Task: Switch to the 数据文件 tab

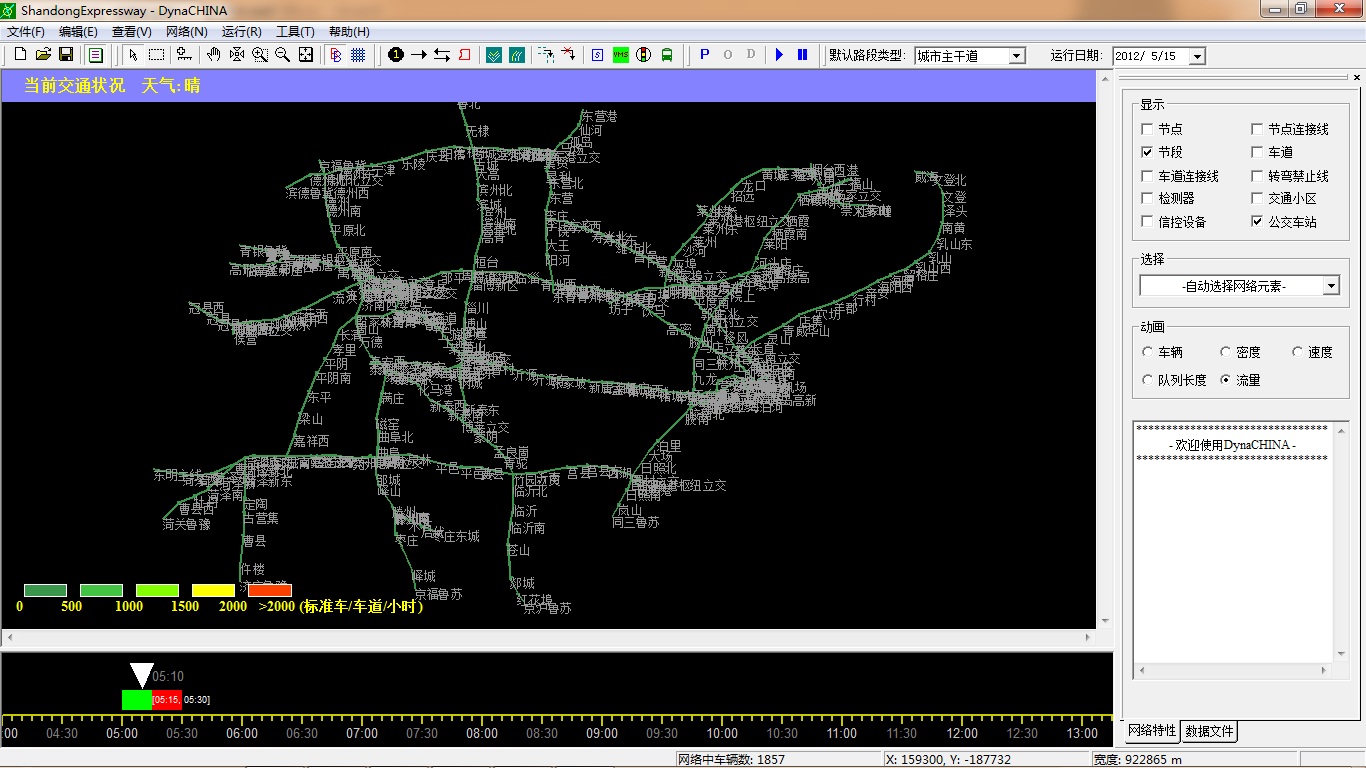Action: coord(1210,731)
